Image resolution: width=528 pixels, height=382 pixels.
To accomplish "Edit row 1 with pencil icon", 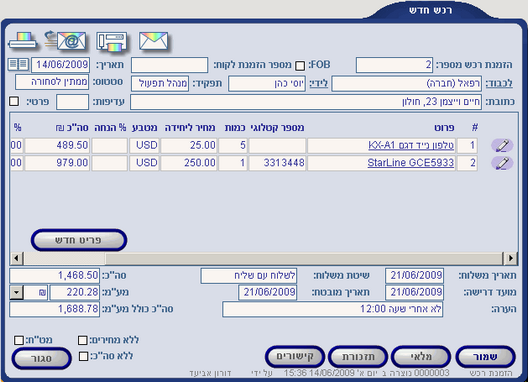I will point(502,146).
